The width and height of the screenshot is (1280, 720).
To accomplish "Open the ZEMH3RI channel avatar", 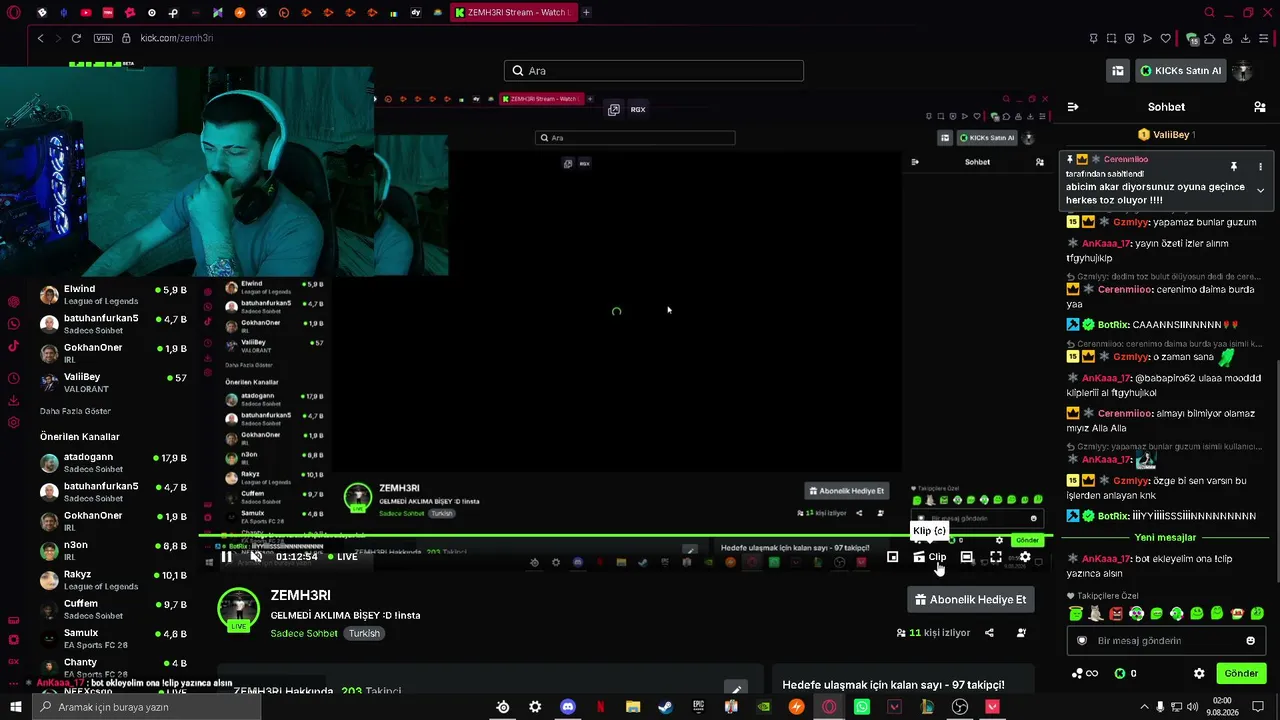I will [x=238, y=611].
